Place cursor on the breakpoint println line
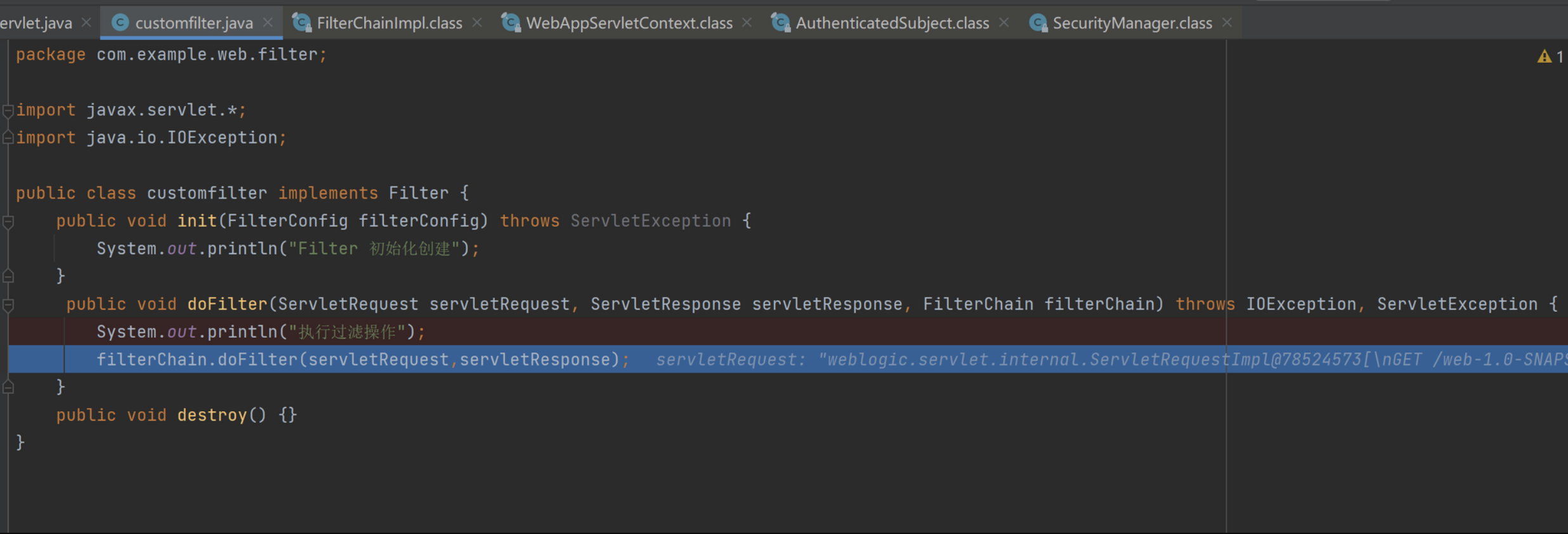The image size is (1568, 534). pos(260,332)
